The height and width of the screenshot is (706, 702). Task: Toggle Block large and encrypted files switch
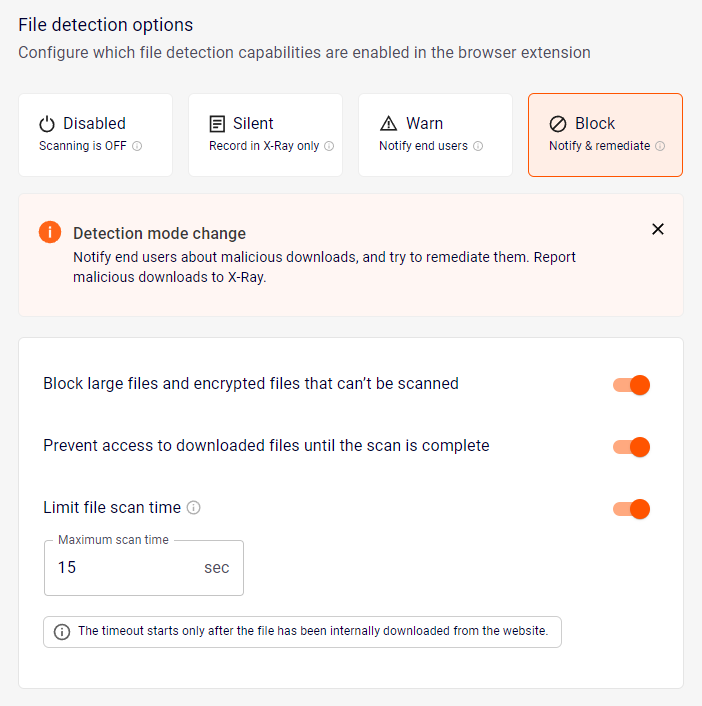[x=632, y=385]
